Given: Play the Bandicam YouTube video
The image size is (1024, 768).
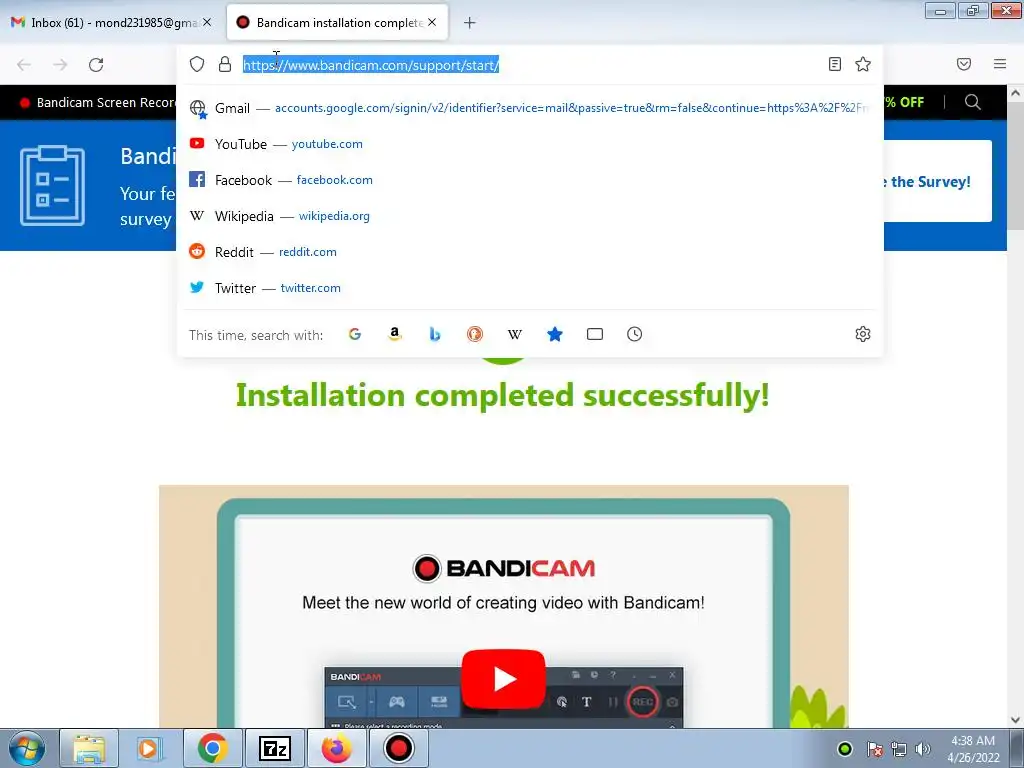Looking at the screenshot, I should [504, 679].
